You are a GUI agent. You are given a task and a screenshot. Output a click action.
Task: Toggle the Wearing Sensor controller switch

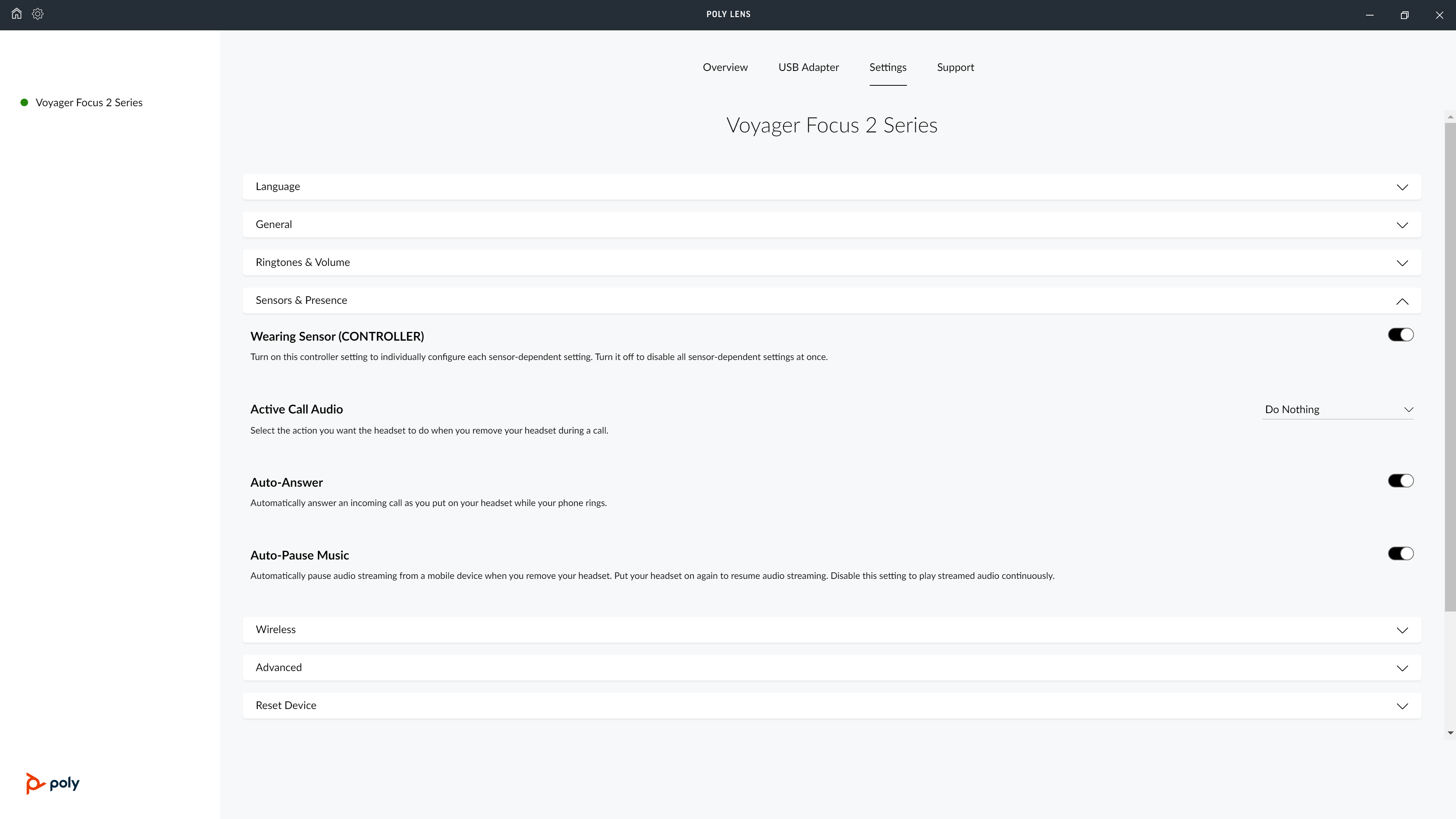(1401, 335)
